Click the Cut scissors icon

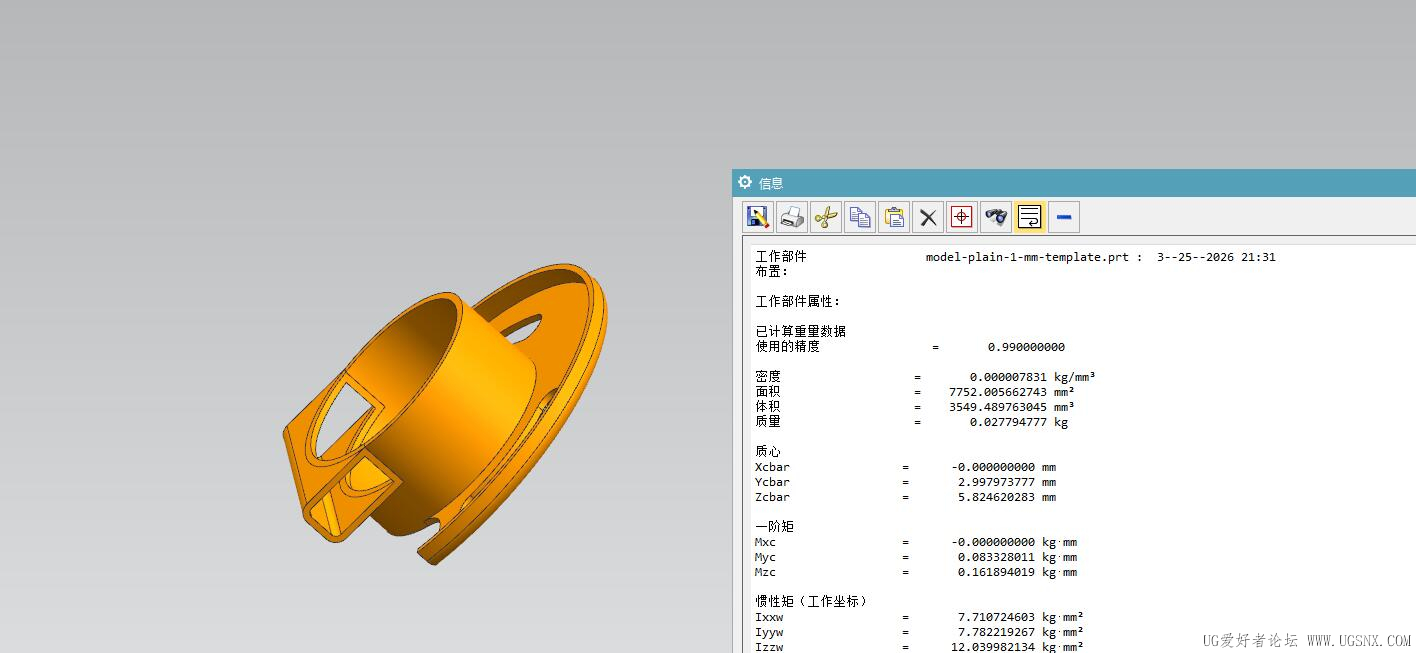[x=826, y=216]
